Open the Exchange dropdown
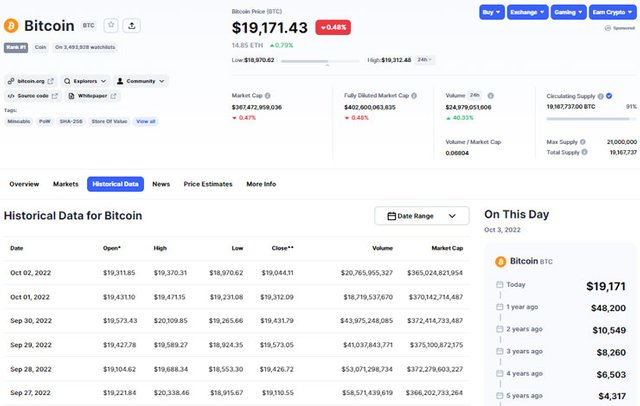Viewport: 640px width, 406px height. (527, 12)
